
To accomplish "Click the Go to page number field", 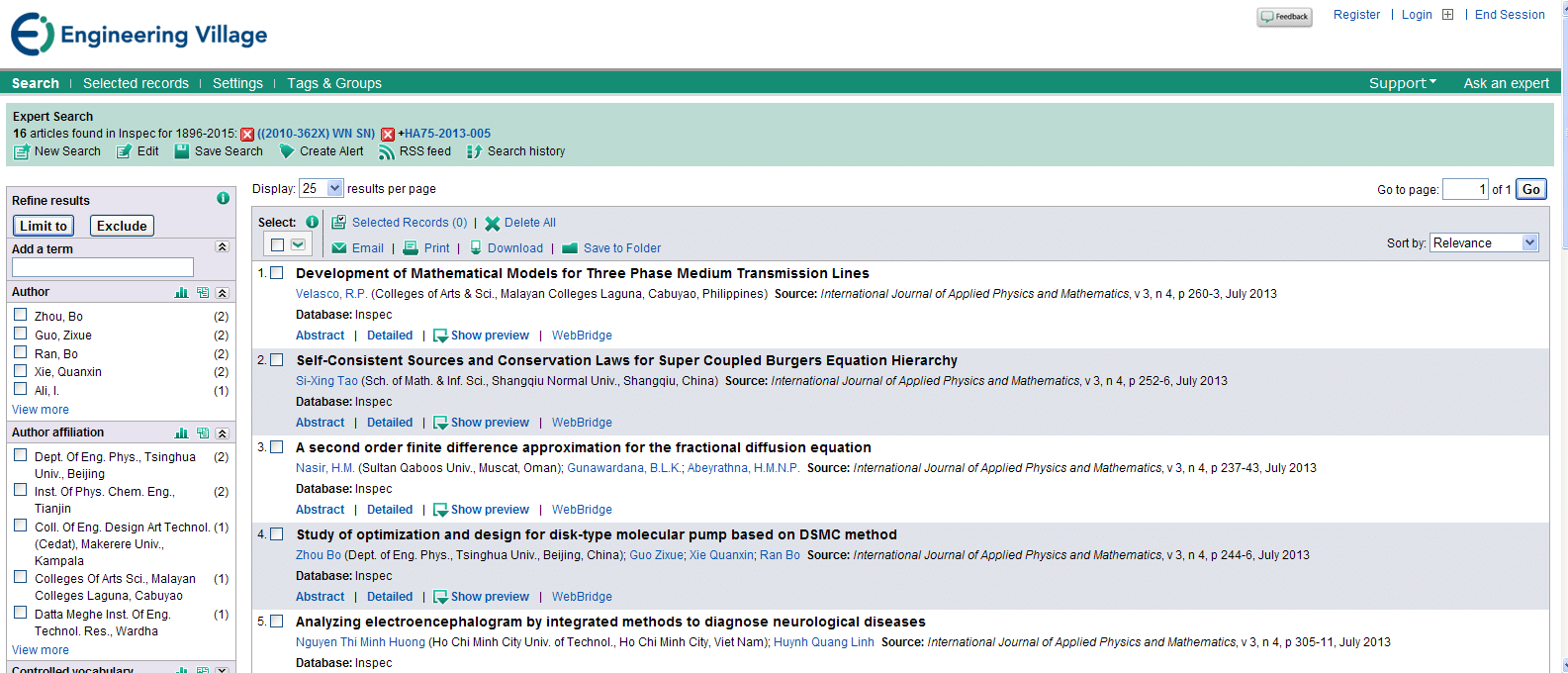I will pos(1465,189).
